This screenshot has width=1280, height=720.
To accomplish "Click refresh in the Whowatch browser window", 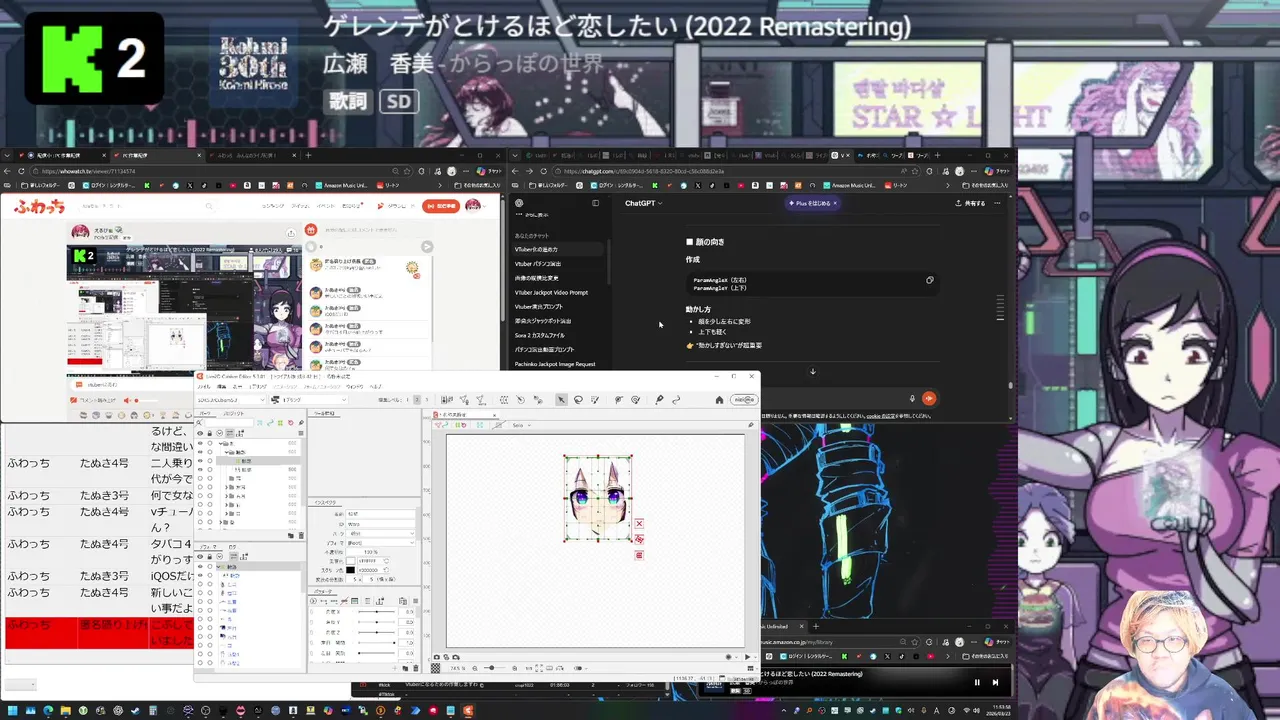I will [x=21, y=171].
